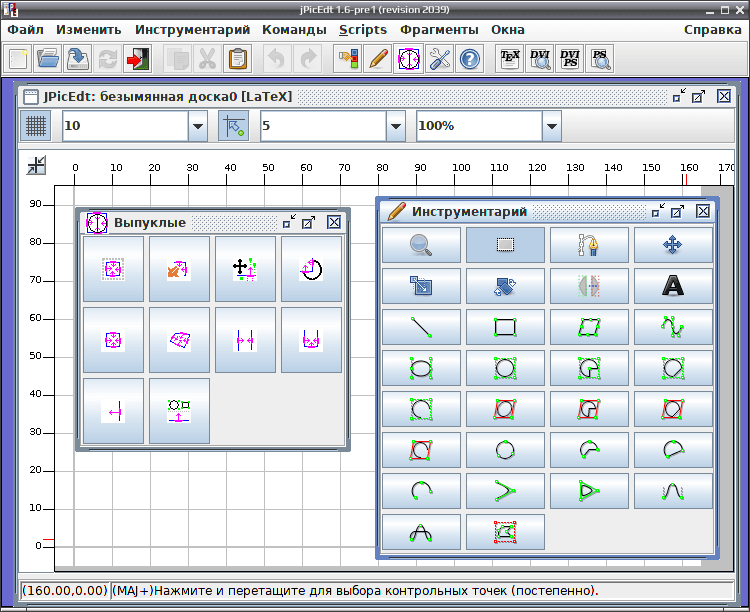Screen dimensions: 750x612
Task: Open the snap step dropdown showing 5
Action: 396,126
